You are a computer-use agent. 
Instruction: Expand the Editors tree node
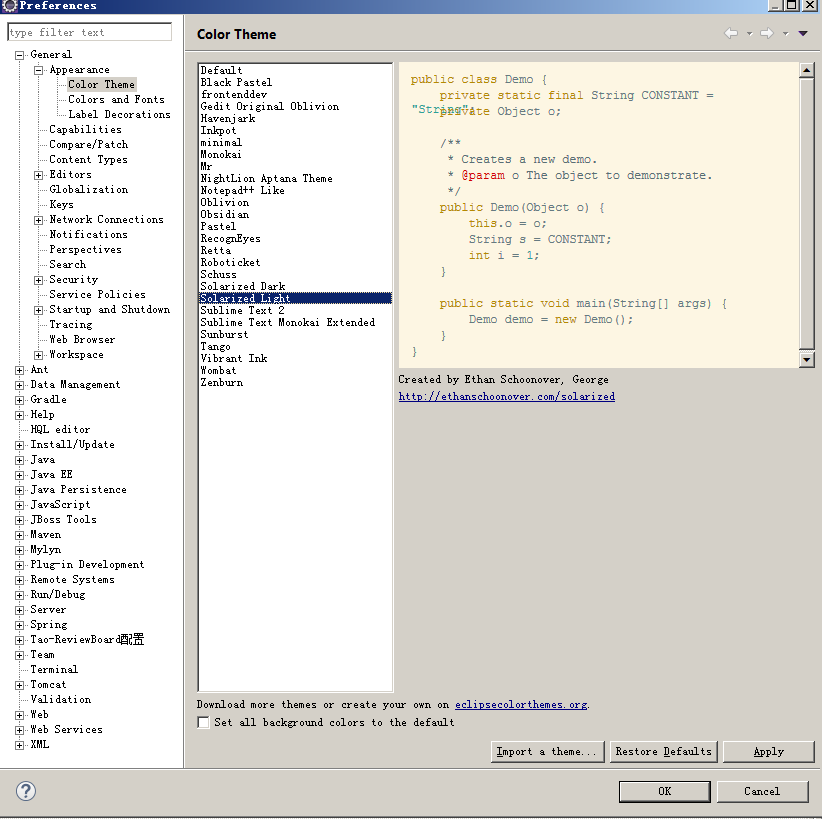coord(39,175)
